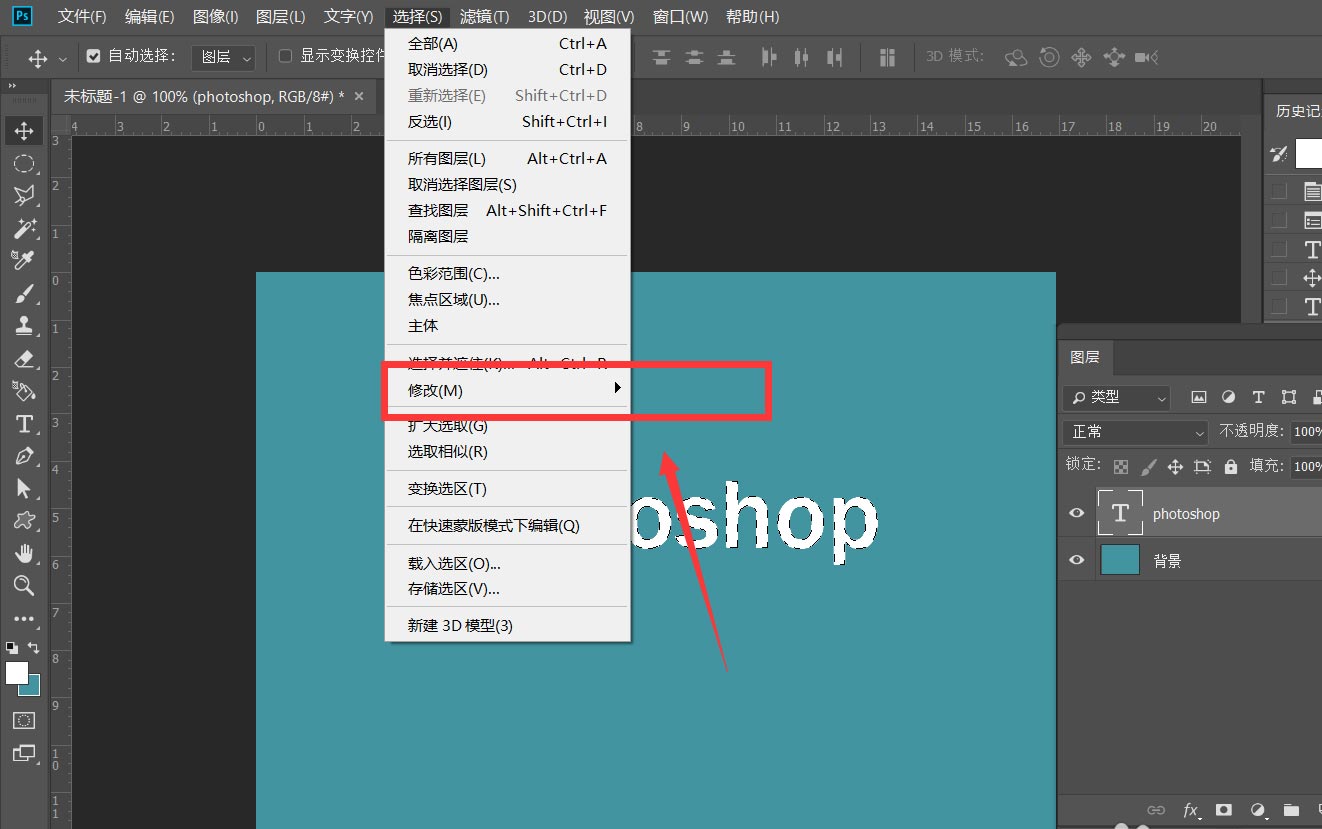Select the Horizontal Type tool

[x=24, y=423]
